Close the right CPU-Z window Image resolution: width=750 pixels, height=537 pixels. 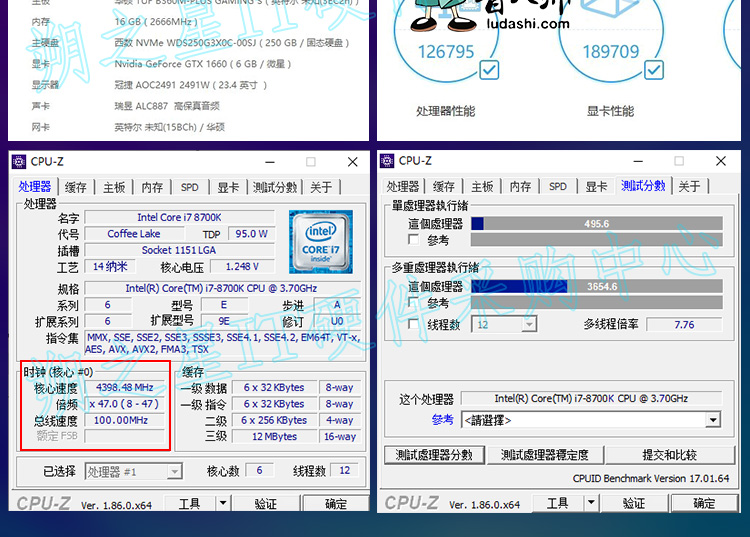[x=721, y=161]
